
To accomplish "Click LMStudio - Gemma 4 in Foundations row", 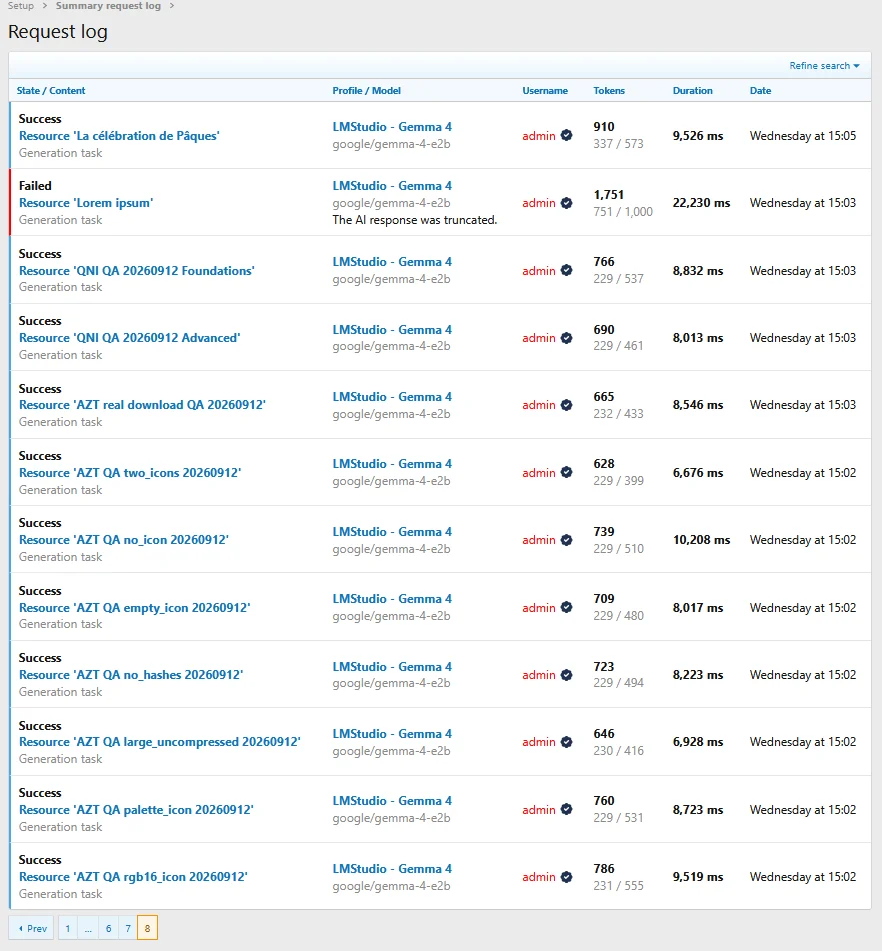I will point(392,261).
